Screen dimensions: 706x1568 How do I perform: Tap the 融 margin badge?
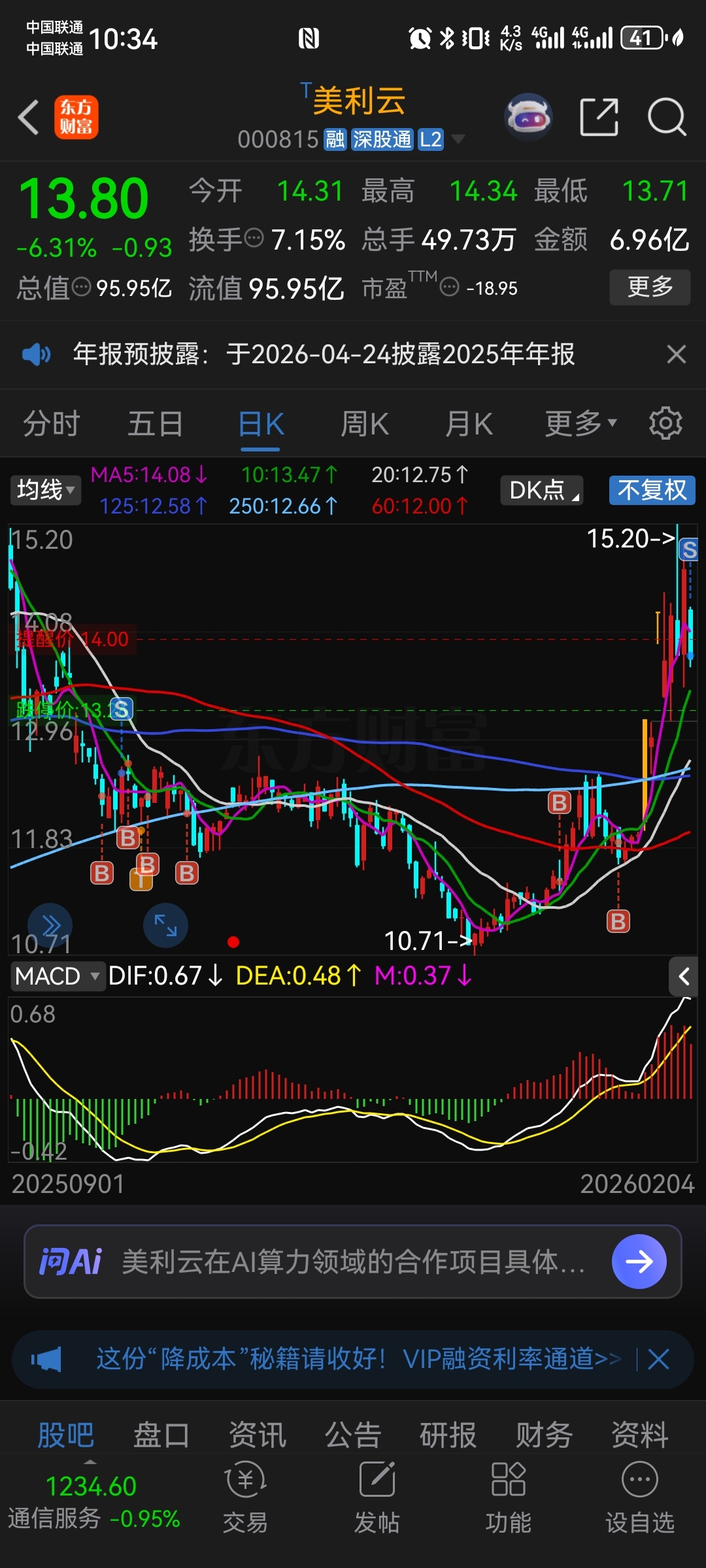coord(335,139)
